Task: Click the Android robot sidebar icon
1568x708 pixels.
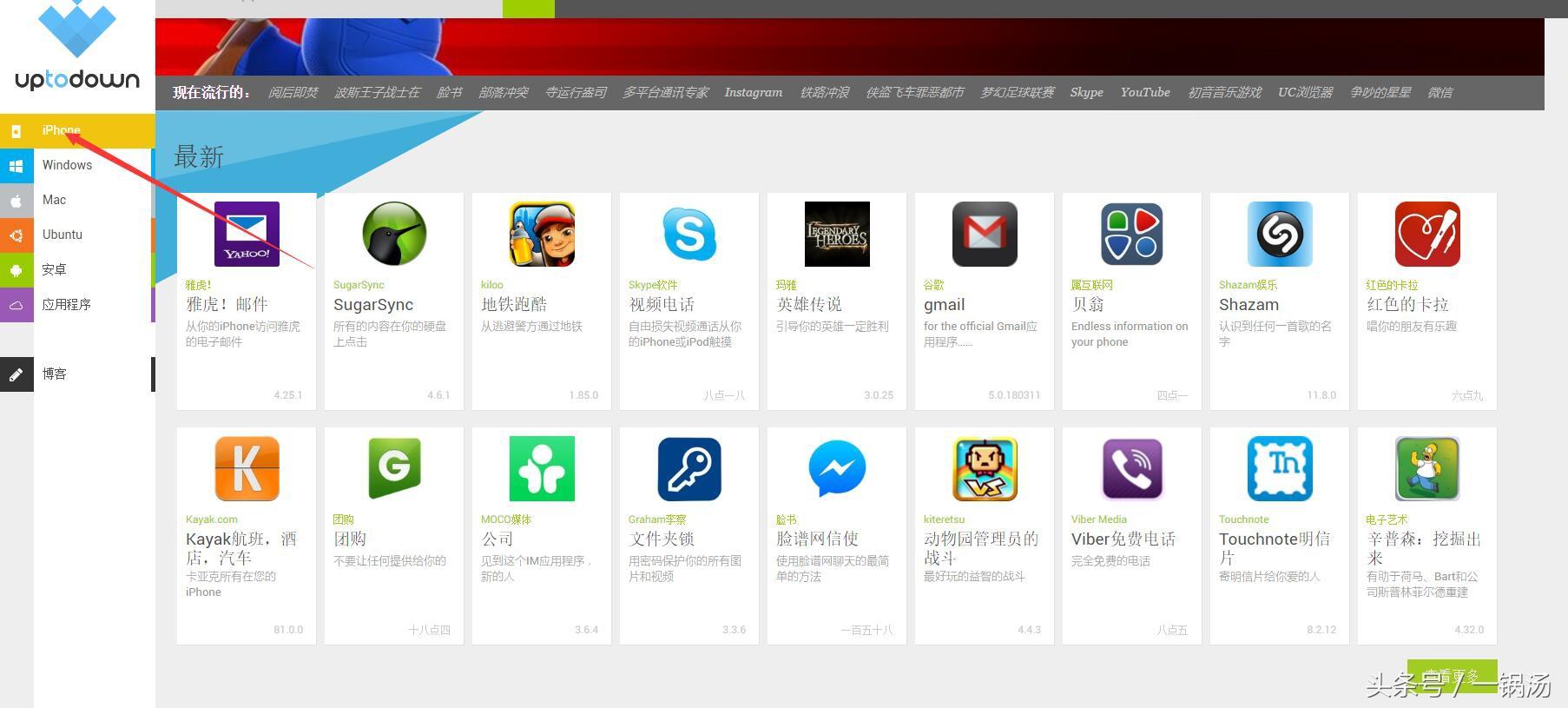Action: 16,270
